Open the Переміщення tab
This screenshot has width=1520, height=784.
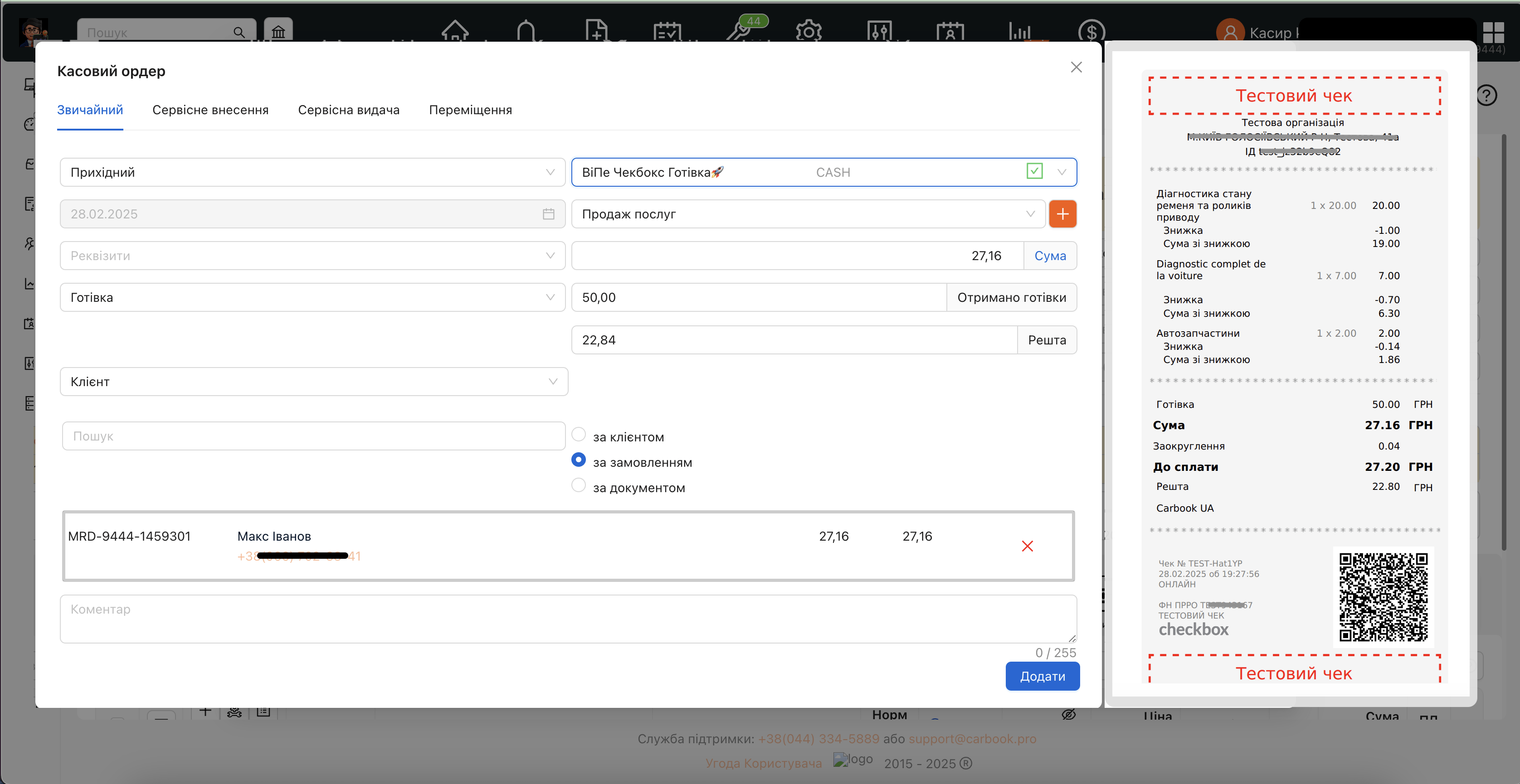(470, 110)
